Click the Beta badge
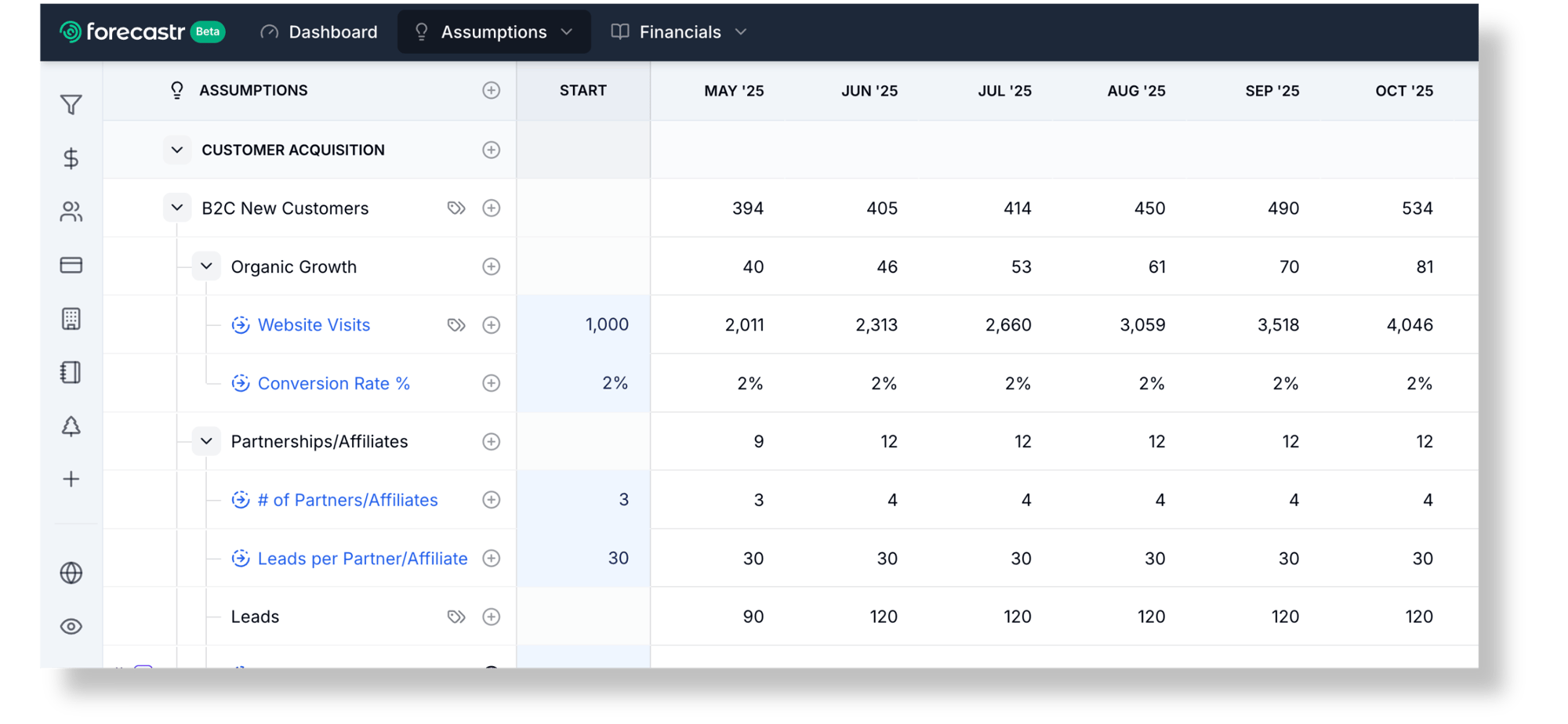The height and width of the screenshot is (724, 1568). (208, 31)
